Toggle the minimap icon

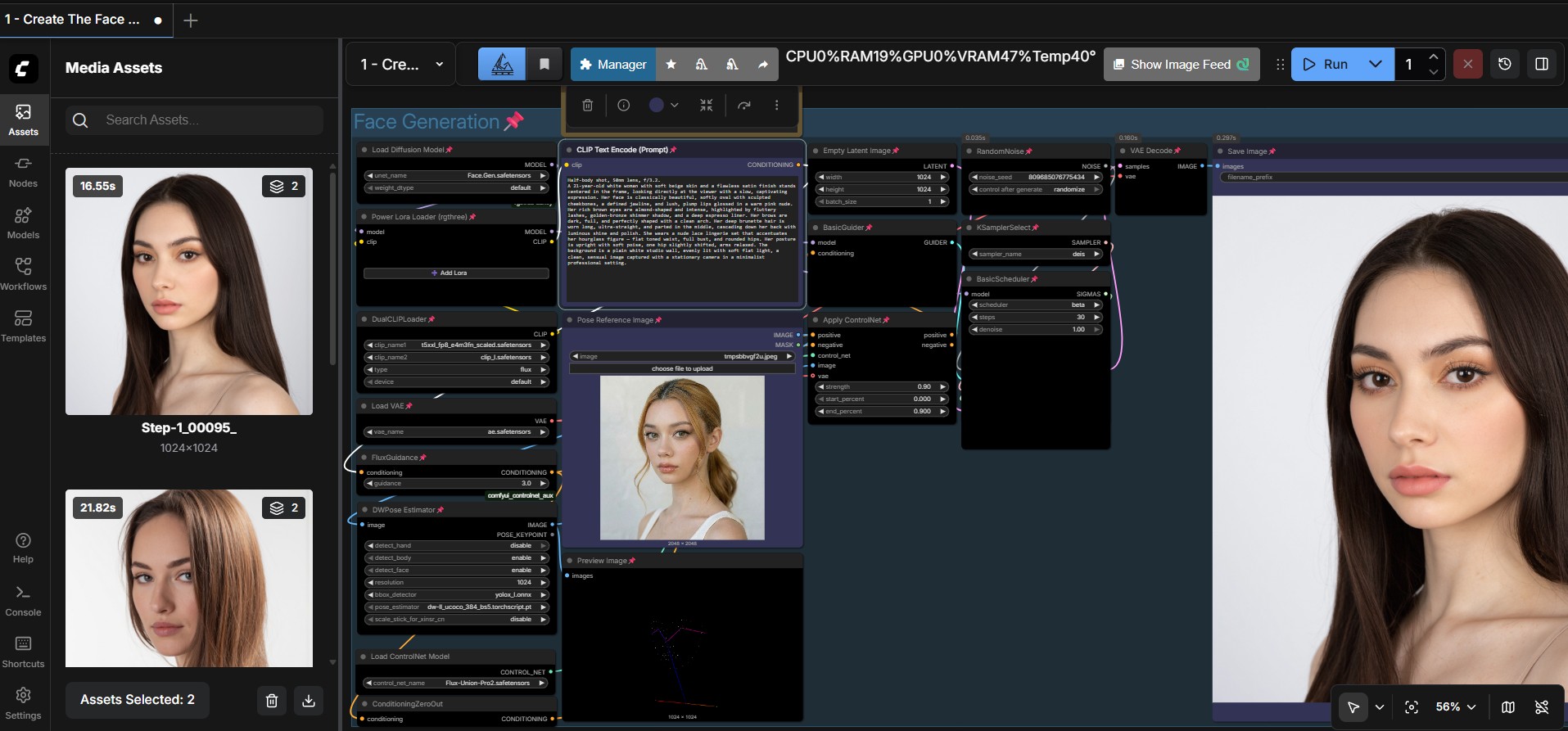coord(1508,707)
